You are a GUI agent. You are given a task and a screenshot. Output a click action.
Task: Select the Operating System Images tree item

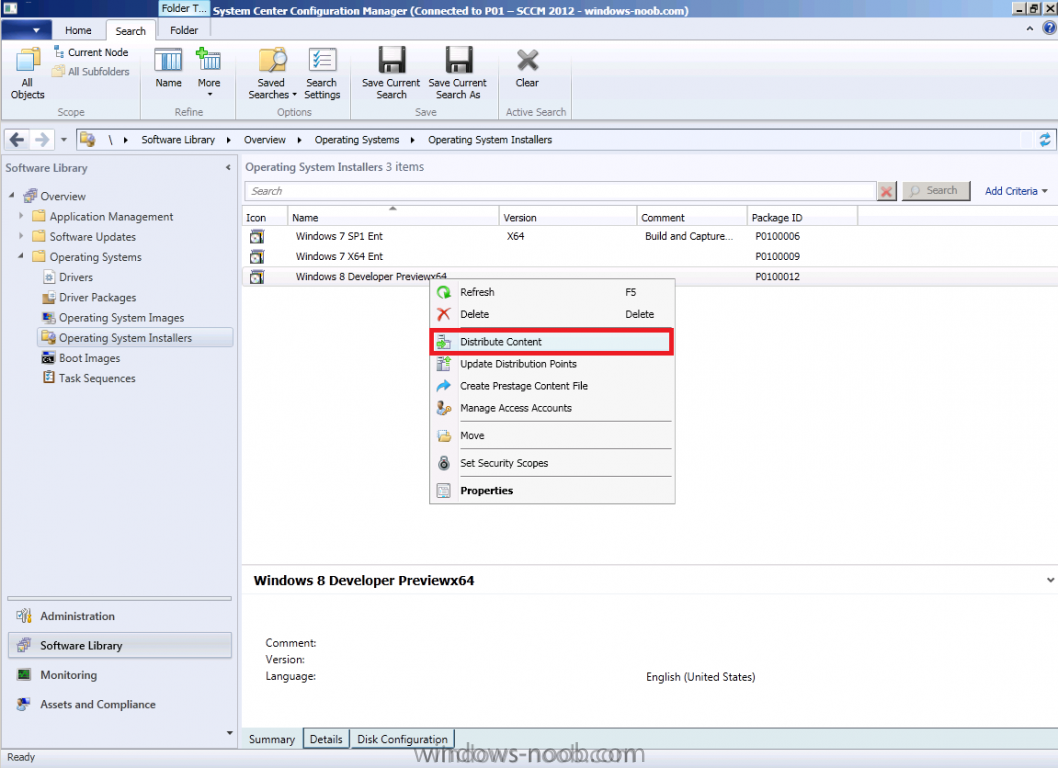[x=121, y=317]
